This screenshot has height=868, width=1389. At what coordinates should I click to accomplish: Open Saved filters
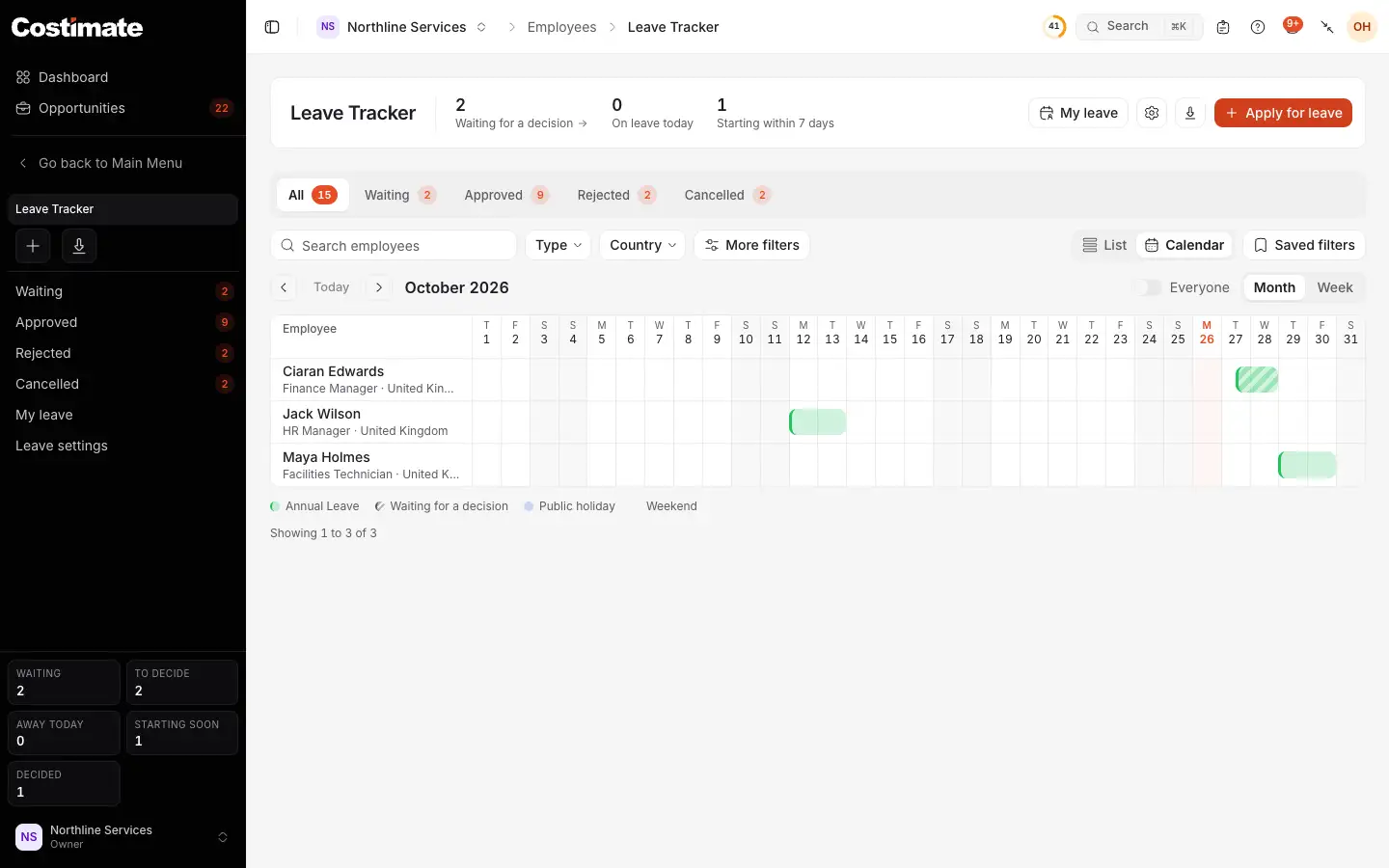tap(1304, 245)
